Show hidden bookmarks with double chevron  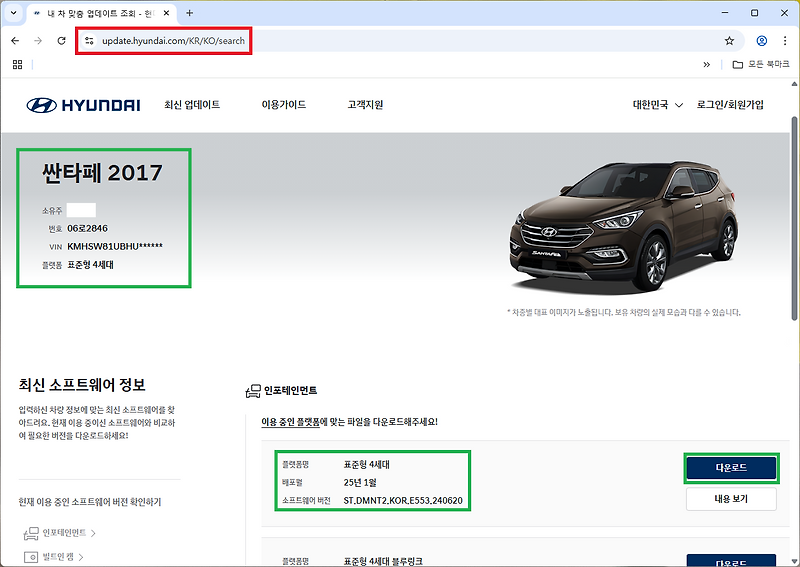707,64
